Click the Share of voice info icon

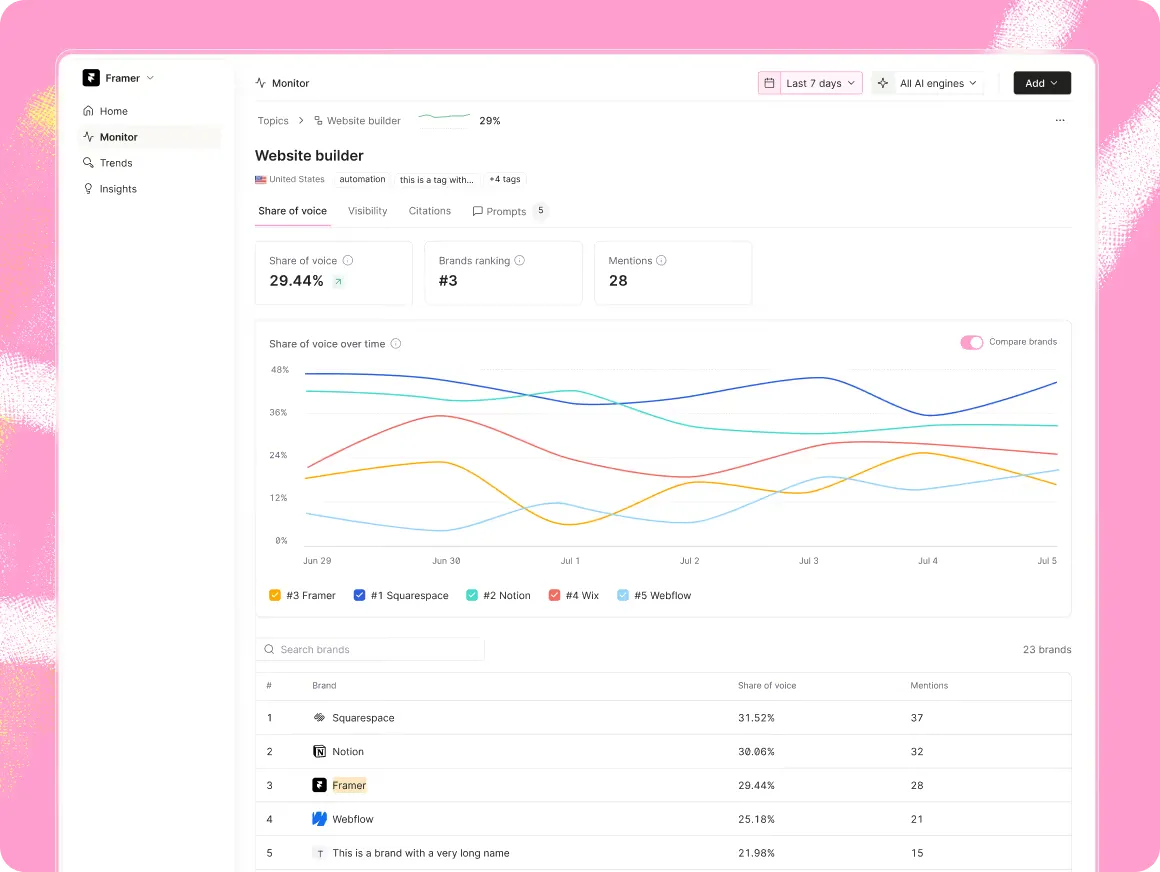click(348, 260)
